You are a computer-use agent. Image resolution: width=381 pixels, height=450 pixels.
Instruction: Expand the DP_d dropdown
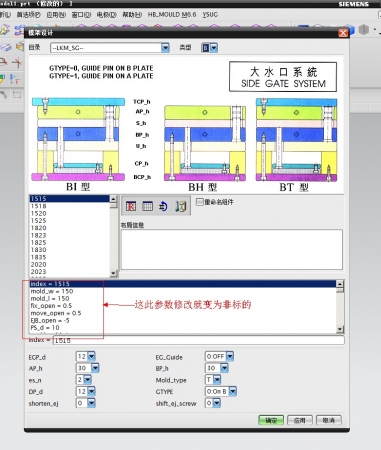click(x=91, y=391)
